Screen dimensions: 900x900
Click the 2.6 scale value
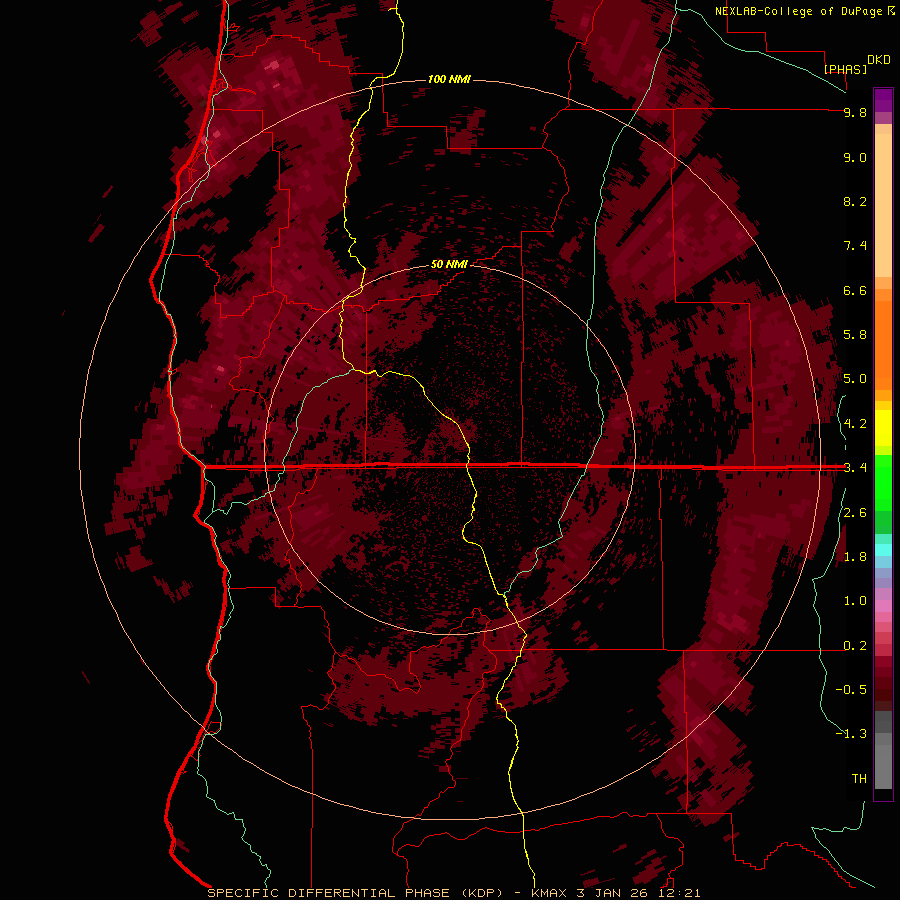(855, 513)
